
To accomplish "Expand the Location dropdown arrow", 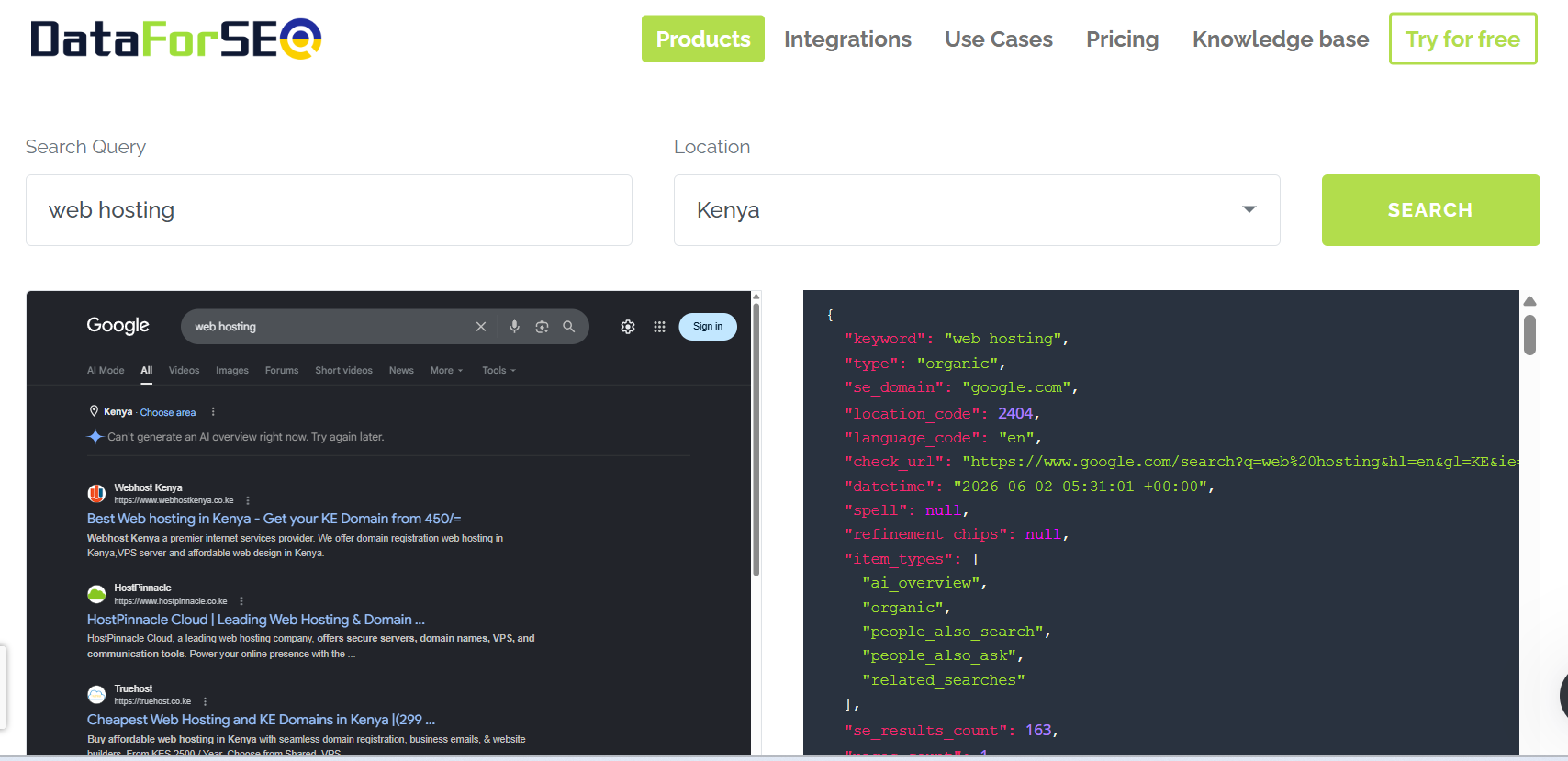I will (x=1249, y=209).
